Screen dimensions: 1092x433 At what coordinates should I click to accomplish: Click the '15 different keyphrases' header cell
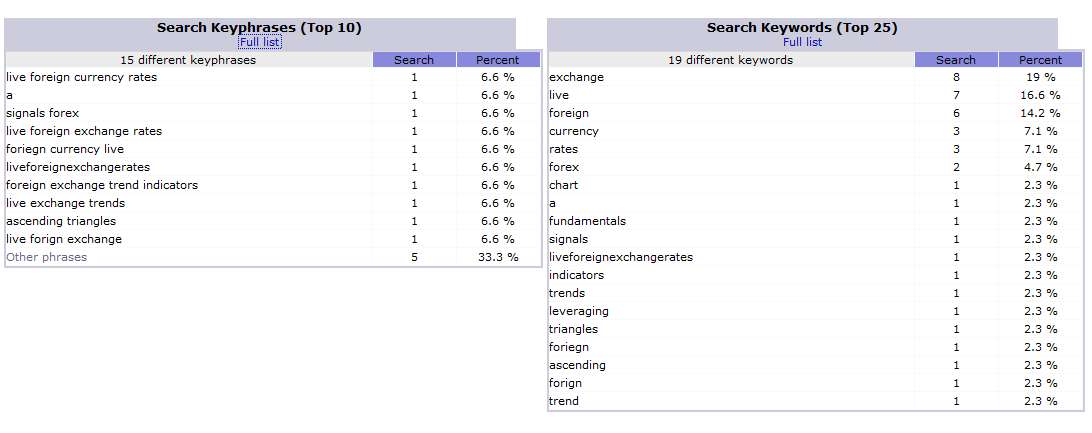tap(188, 60)
